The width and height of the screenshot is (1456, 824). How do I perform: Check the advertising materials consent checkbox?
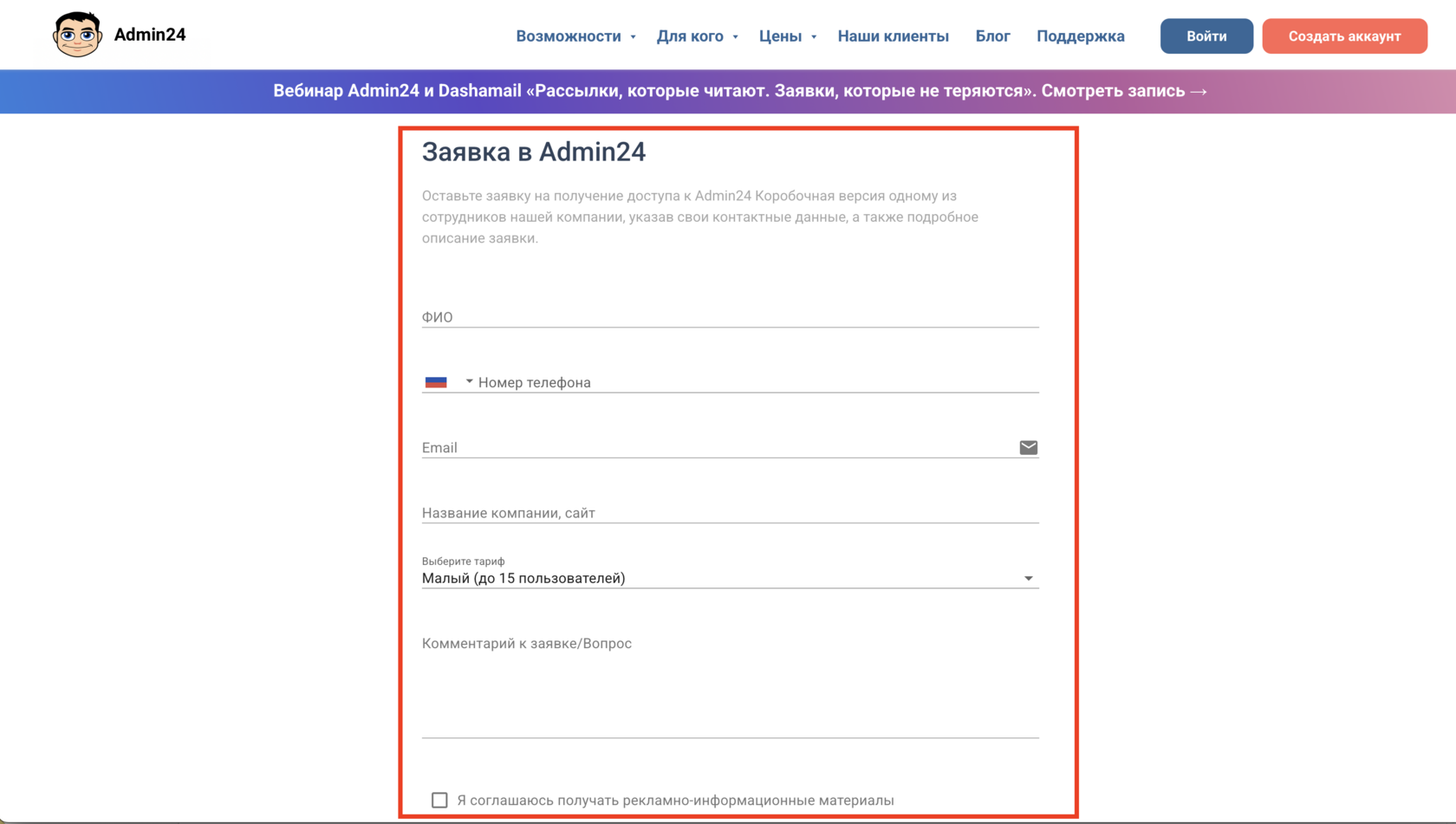pos(439,800)
